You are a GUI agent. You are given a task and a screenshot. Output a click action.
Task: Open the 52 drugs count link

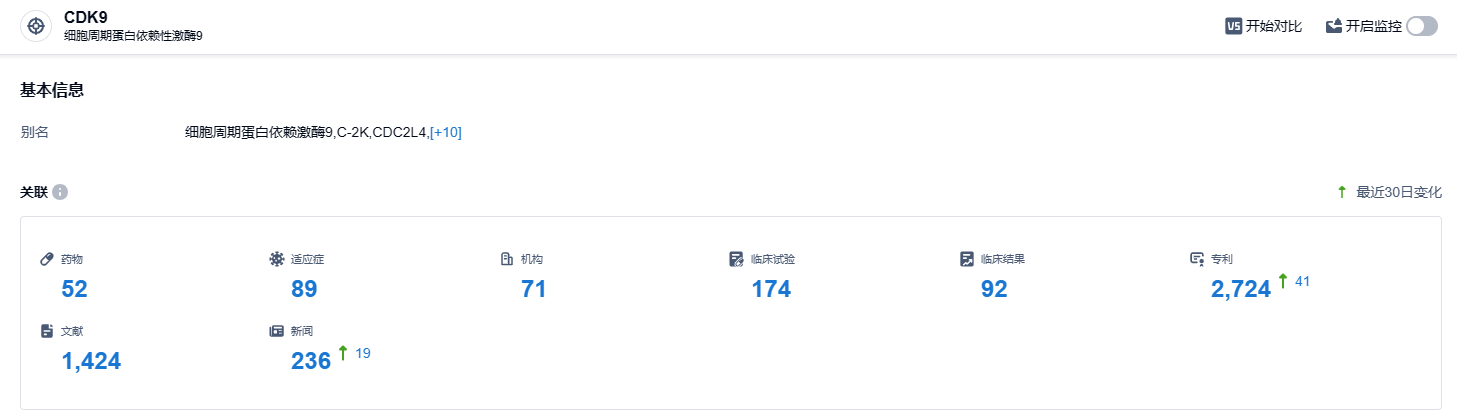pos(75,289)
